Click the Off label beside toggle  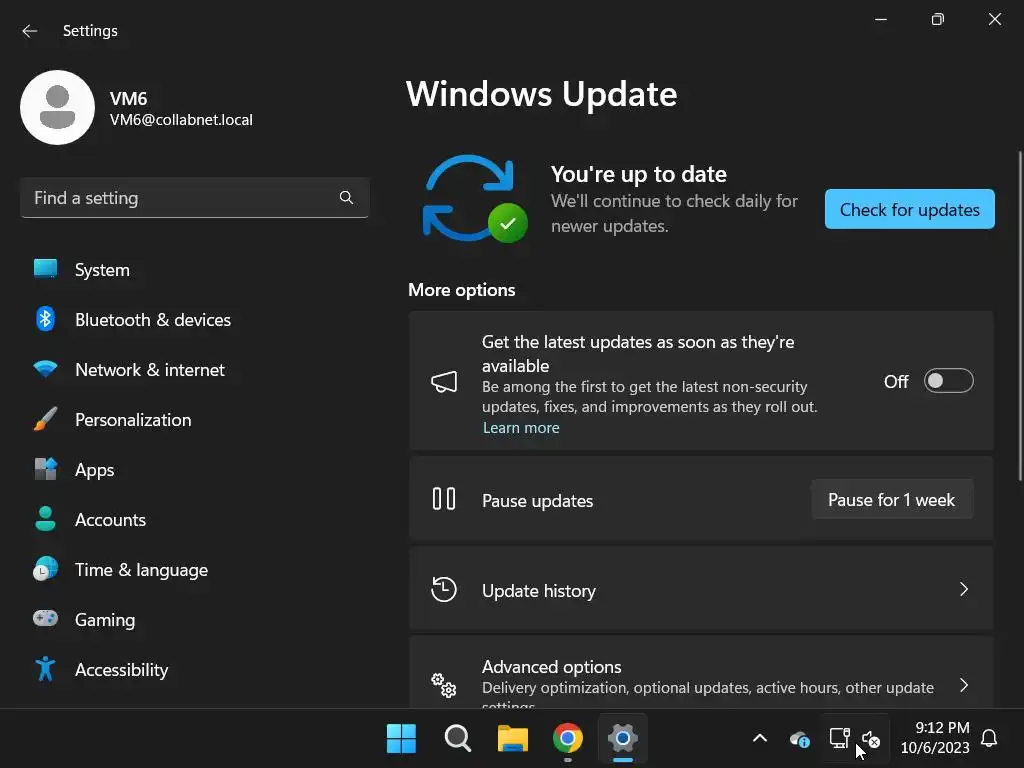(896, 381)
